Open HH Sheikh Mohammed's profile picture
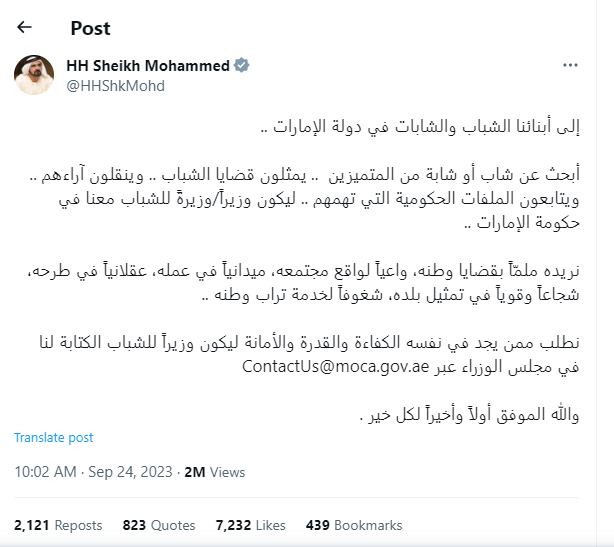Viewport: 614px width, 547px height. coord(34,75)
